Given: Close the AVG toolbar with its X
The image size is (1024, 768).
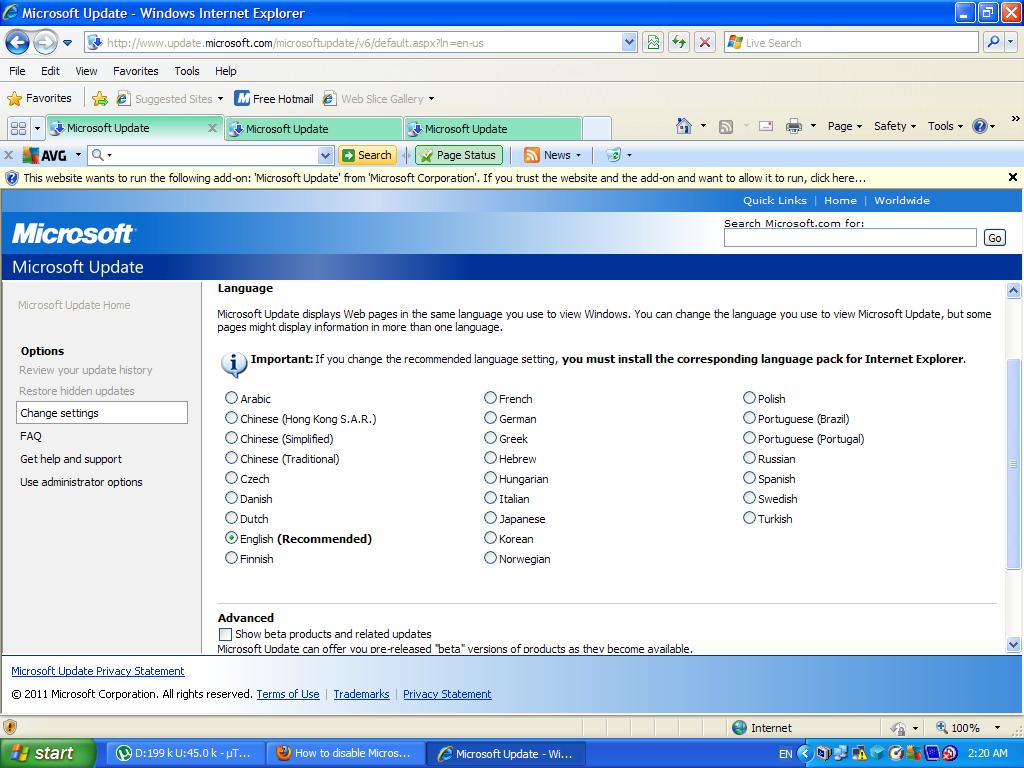Looking at the screenshot, I should pyautogui.click(x=8, y=155).
